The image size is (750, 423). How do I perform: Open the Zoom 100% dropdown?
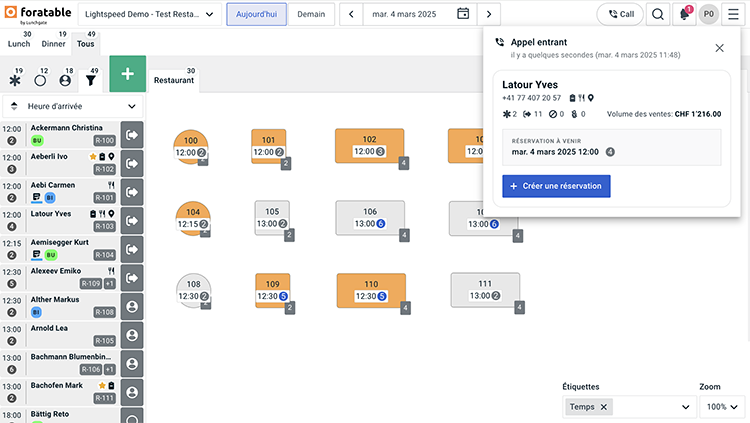click(x=721, y=407)
